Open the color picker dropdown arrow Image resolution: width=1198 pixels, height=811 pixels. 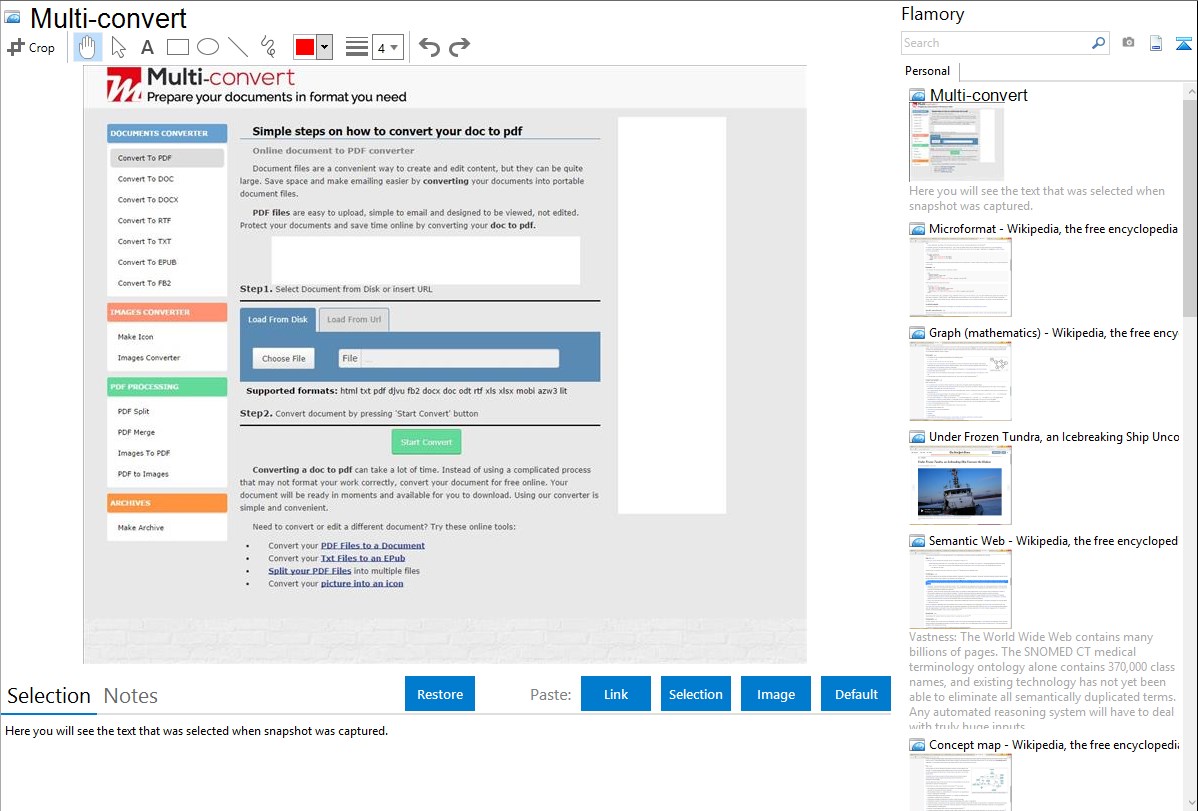tap(325, 47)
